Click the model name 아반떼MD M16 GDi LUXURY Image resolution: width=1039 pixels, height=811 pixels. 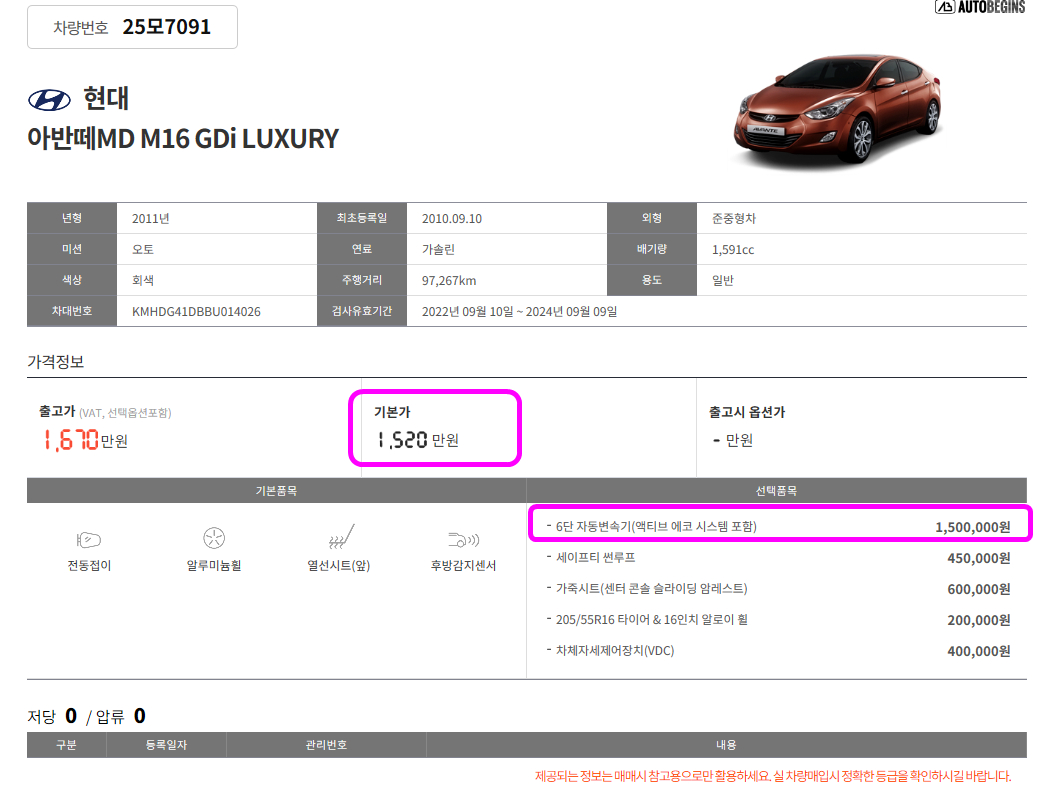(183, 139)
